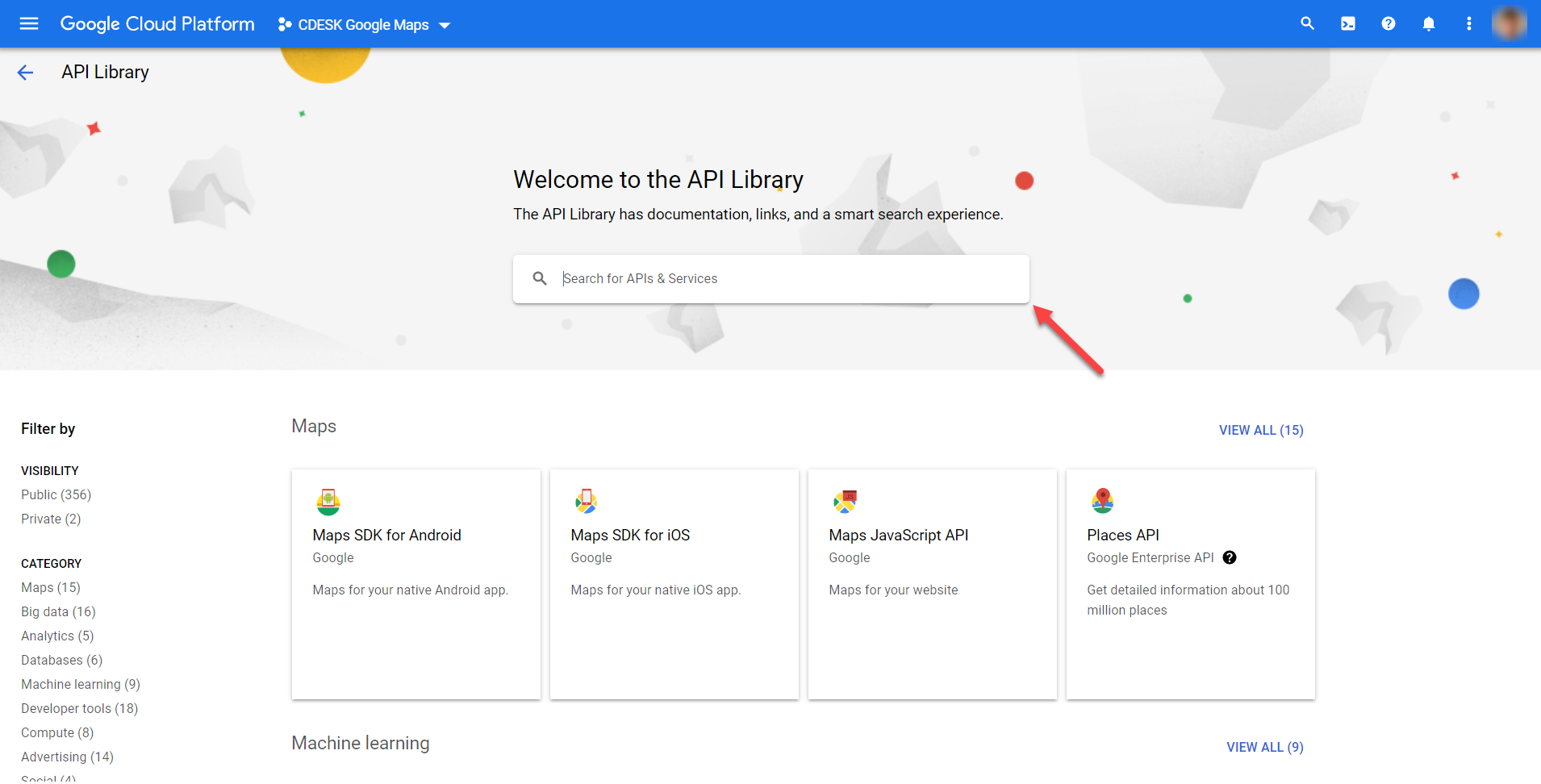View all 9 Machine learning APIs
This screenshot has width=1541, height=784.
pyautogui.click(x=1265, y=747)
